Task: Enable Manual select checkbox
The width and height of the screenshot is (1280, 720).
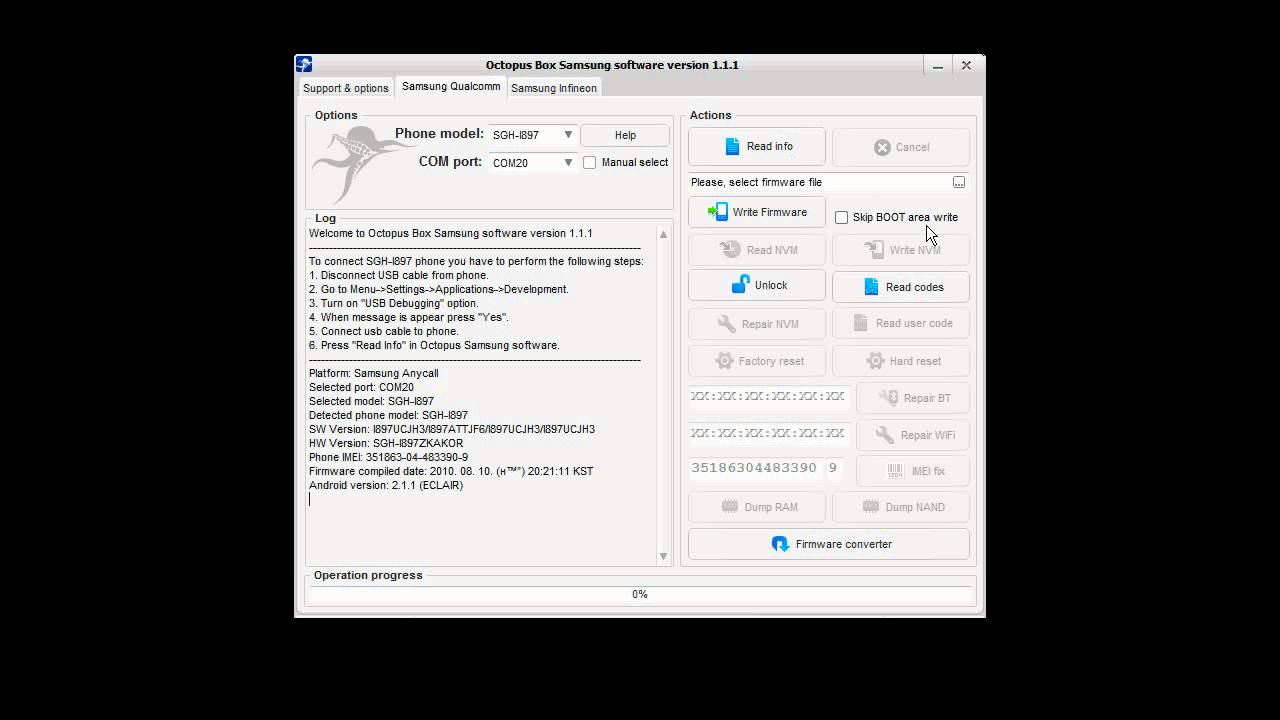Action: [x=590, y=162]
